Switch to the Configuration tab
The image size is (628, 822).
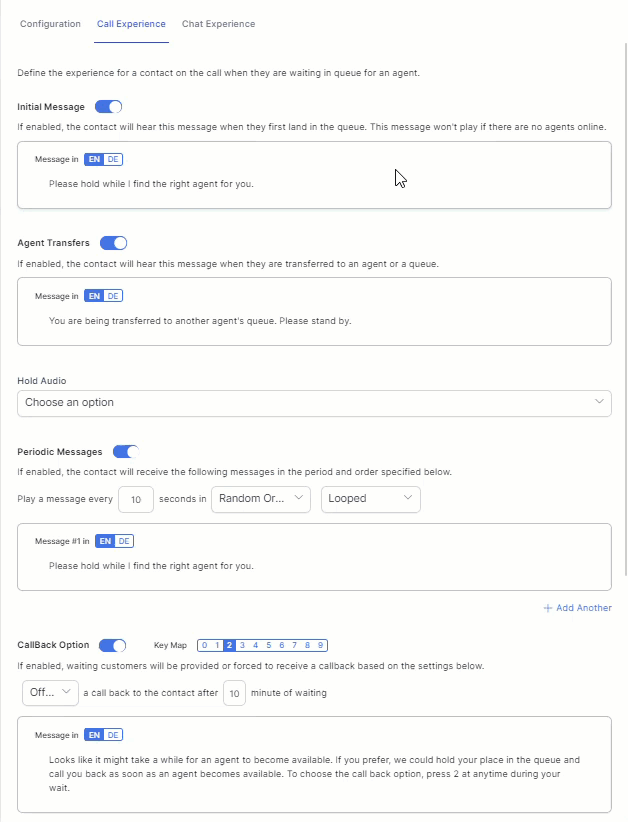pyautogui.click(x=50, y=24)
